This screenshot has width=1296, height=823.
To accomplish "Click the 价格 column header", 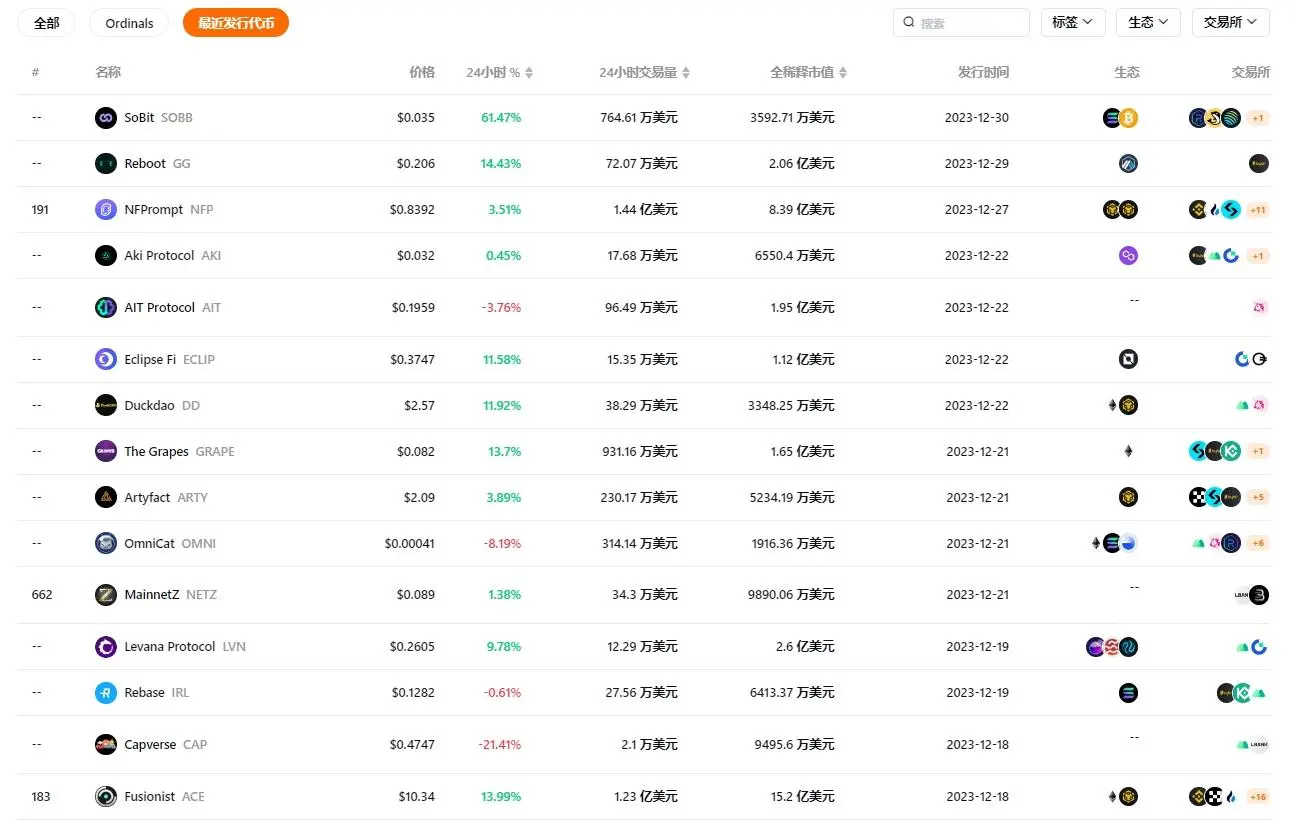I will pyautogui.click(x=422, y=72).
